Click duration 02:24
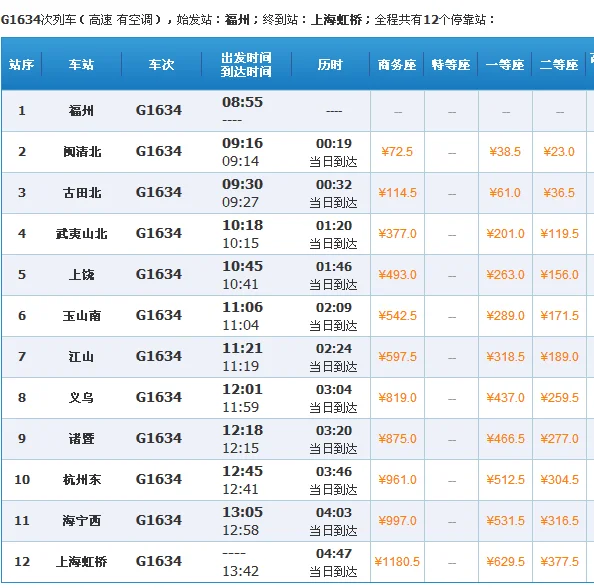594x588 pixels. [334, 348]
